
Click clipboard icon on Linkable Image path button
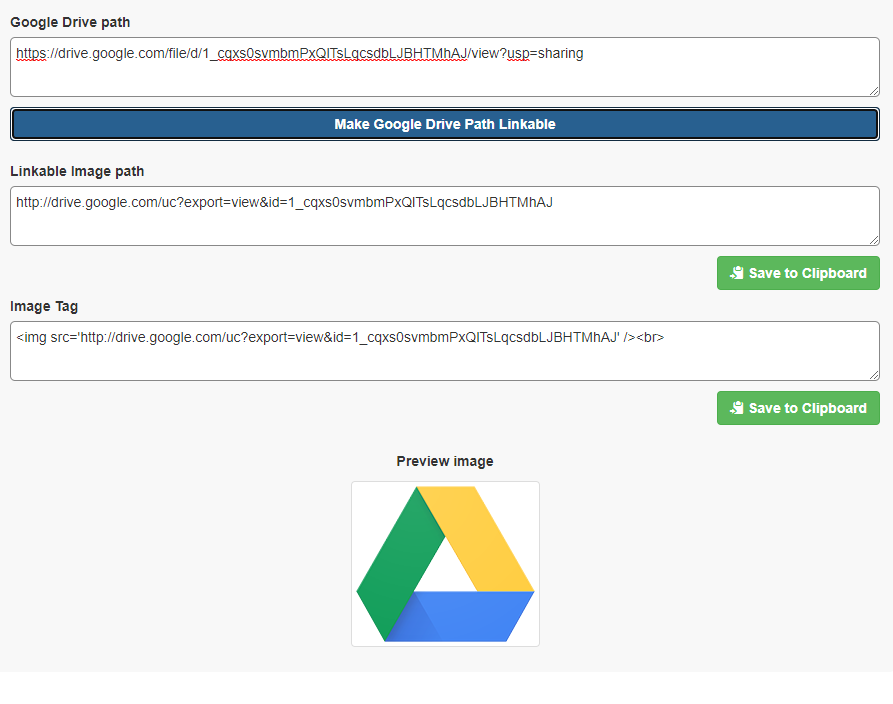pyautogui.click(x=736, y=273)
